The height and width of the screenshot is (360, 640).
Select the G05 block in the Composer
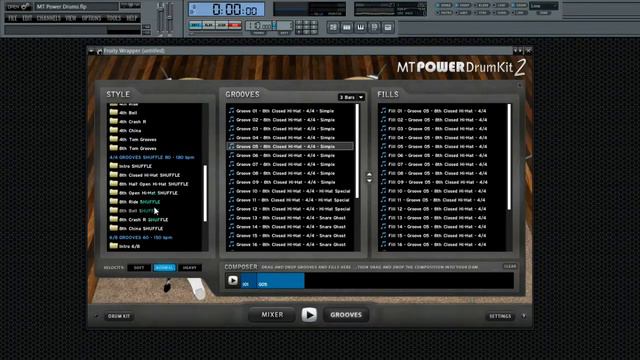click(x=280, y=281)
